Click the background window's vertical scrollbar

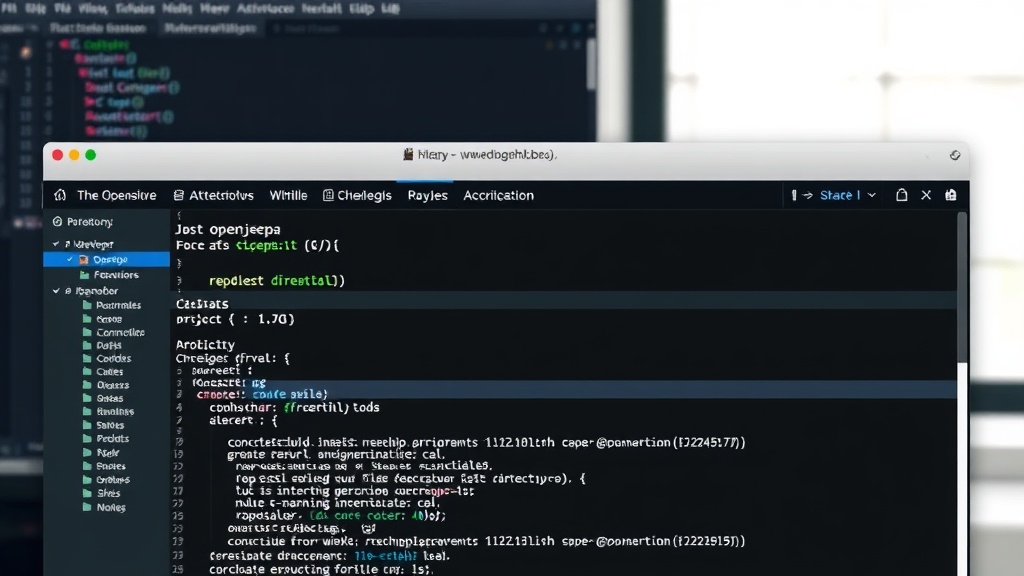coord(590,64)
